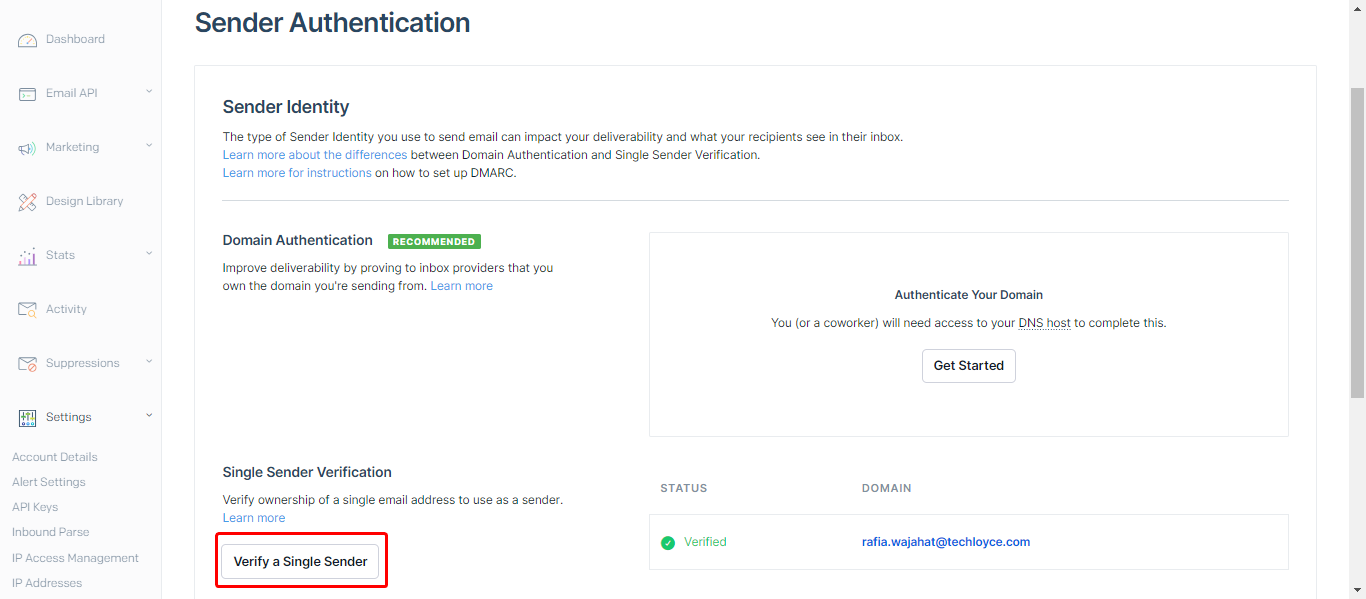This screenshot has height=599, width=1366.
Task: Expand the Stats menu chevron
Action: 149,254
